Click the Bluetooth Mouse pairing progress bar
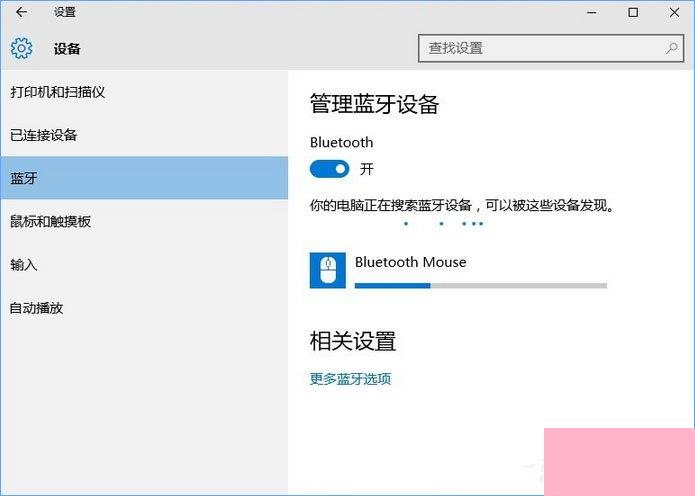The width and height of the screenshot is (695, 496). 481,286
